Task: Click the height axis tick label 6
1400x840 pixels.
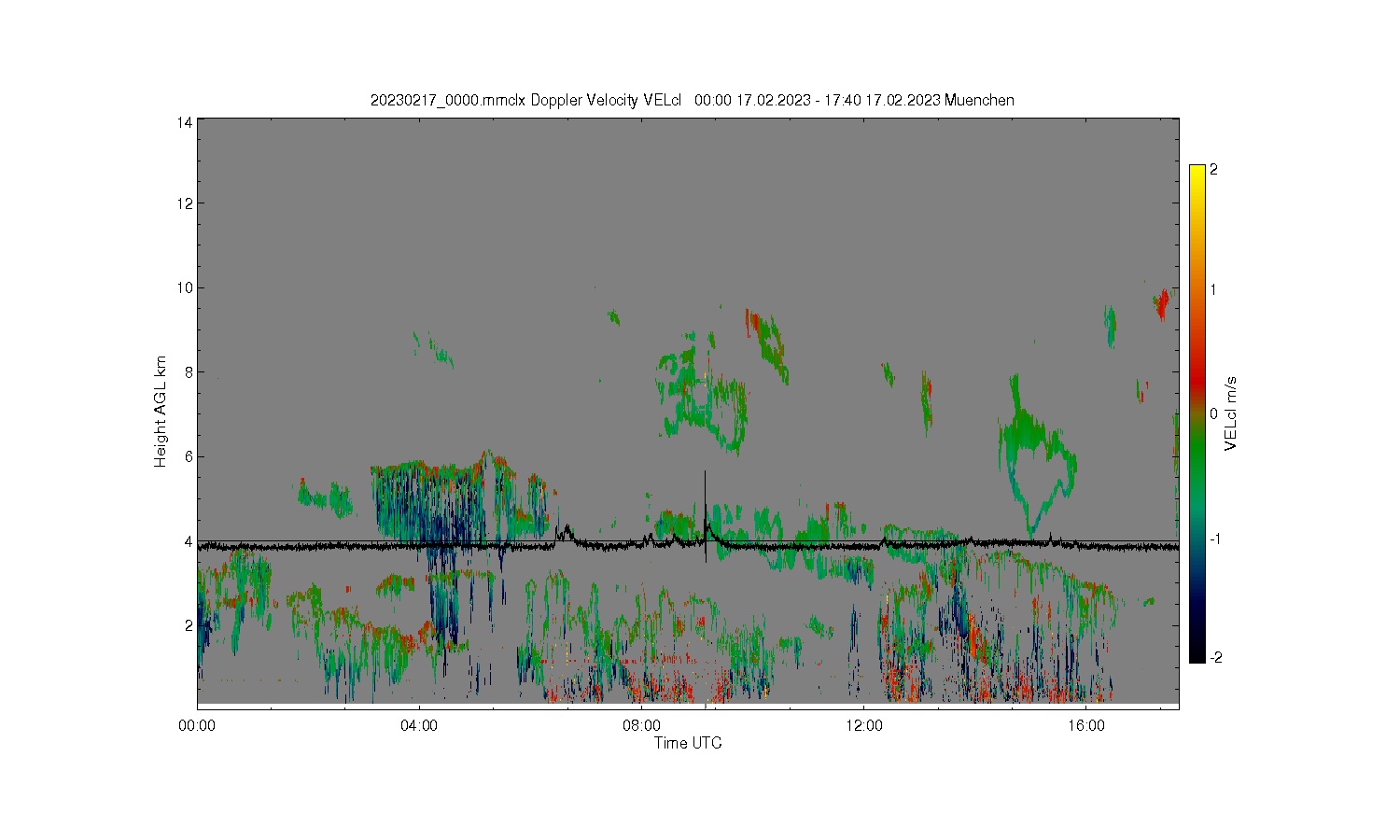Action: (x=189, y=456)
